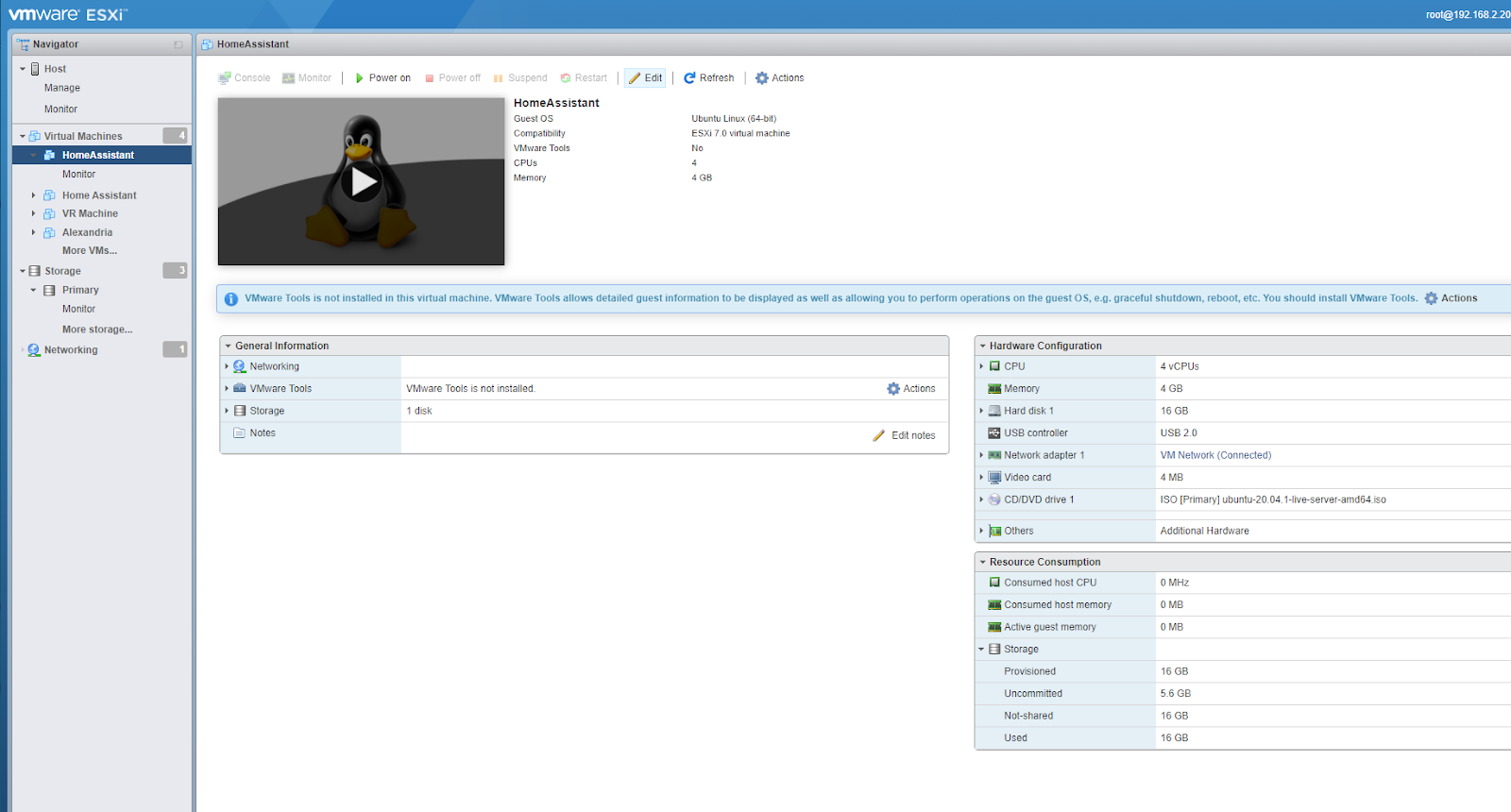Viewport: 1511px width, 812px height.
Task: Click the Power off toolbar button
Action: tap(452, 78)
